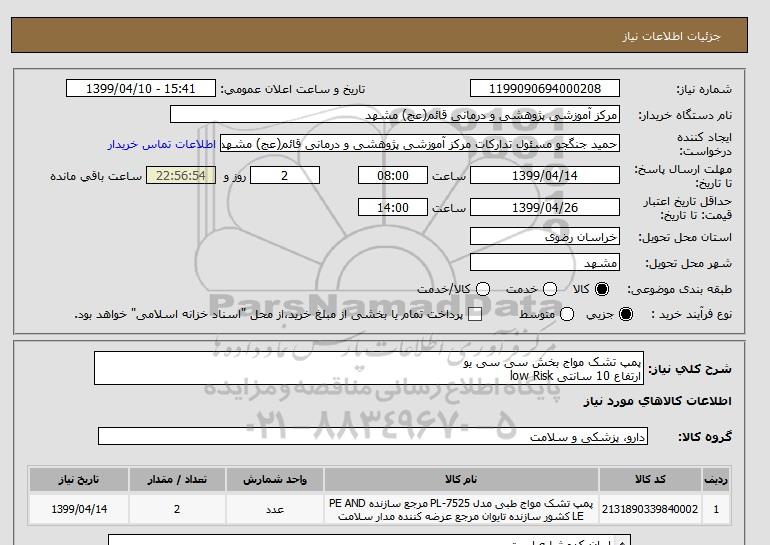This screenshot has width=770, height=545.
Task: Toggle the Islamic treasury payment checkbox
Action: pyautogui.click(x=475, y=315)
